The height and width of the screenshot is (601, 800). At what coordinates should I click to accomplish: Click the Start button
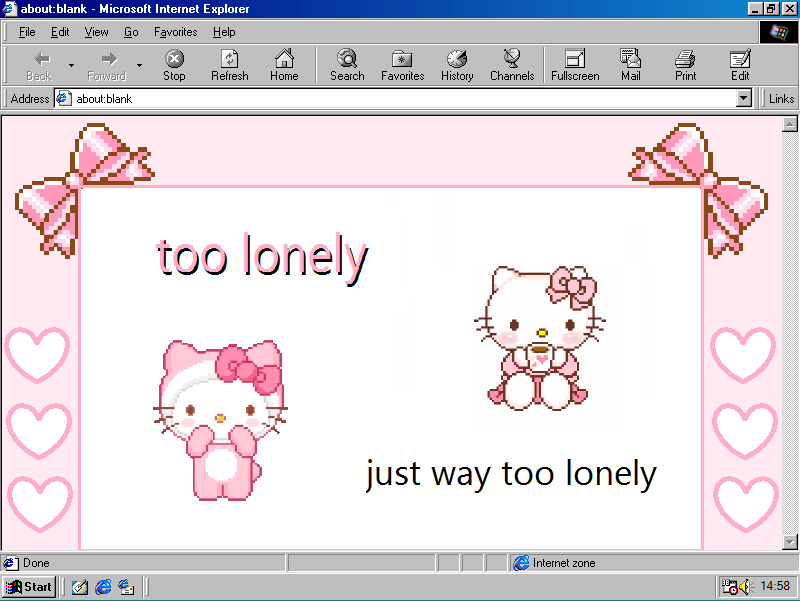tap(29, 587)
